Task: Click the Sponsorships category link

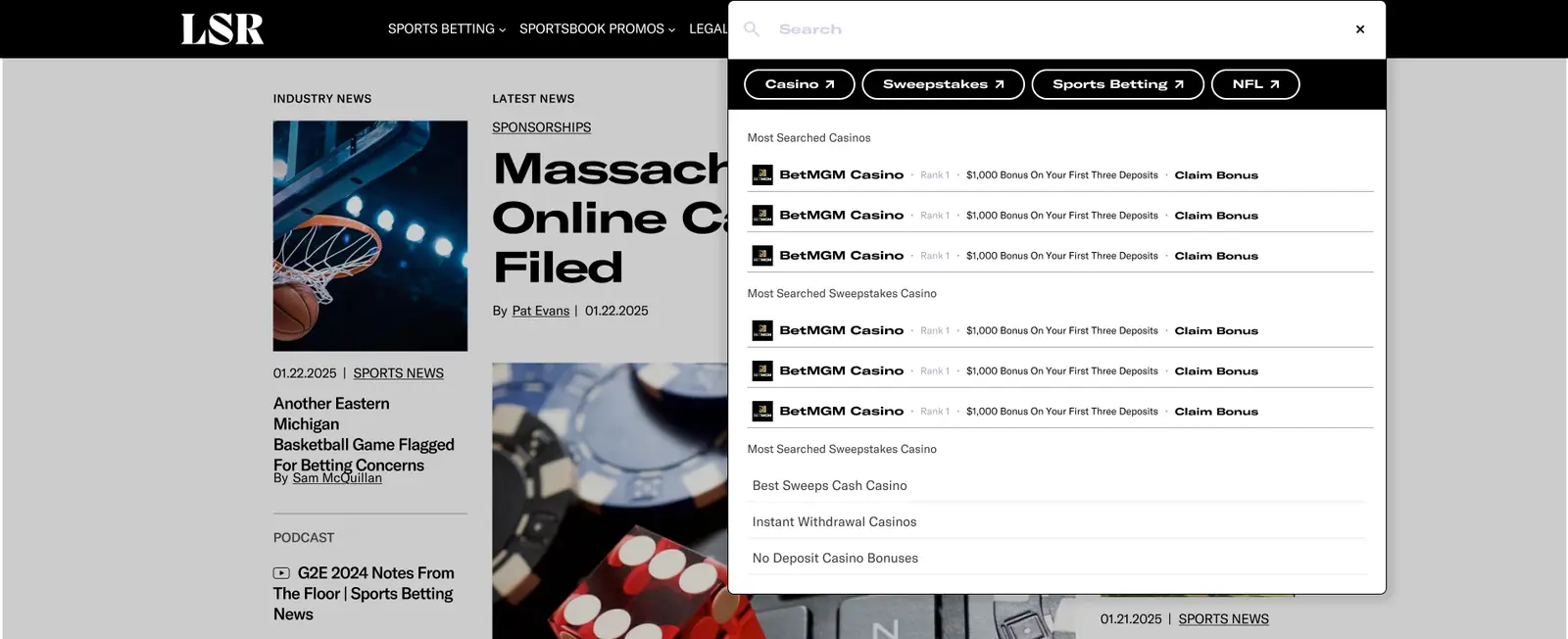Action: (x=541, y=127)
